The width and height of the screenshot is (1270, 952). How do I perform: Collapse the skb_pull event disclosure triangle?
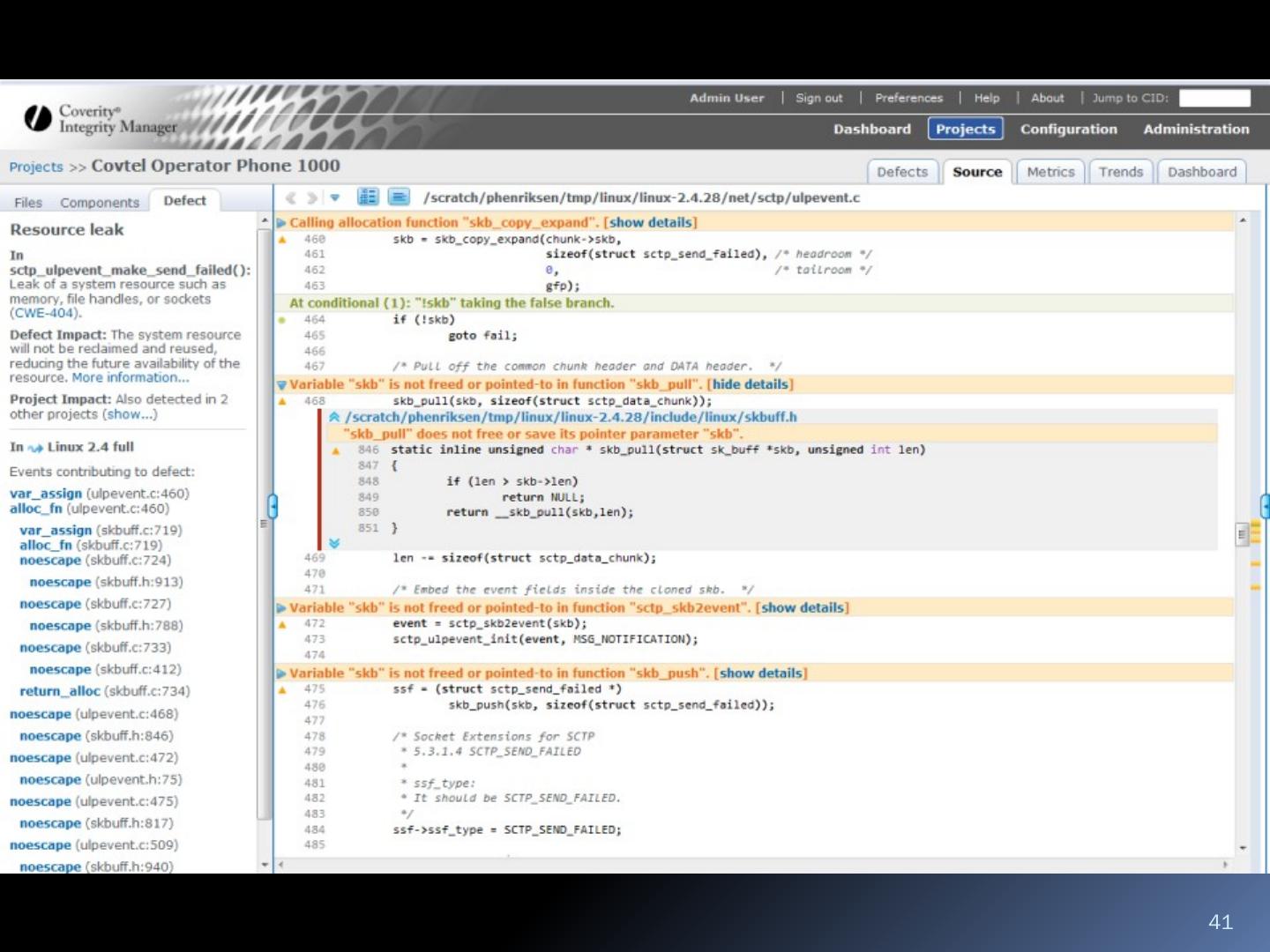pyautogui.click(x=282, y=385)
